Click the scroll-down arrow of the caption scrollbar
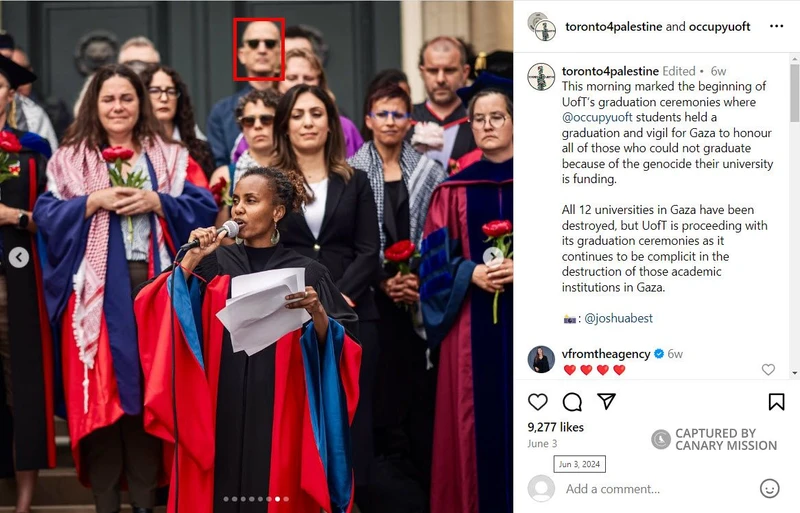The height and width of the screenshot is (513, 800). (794, 373)
